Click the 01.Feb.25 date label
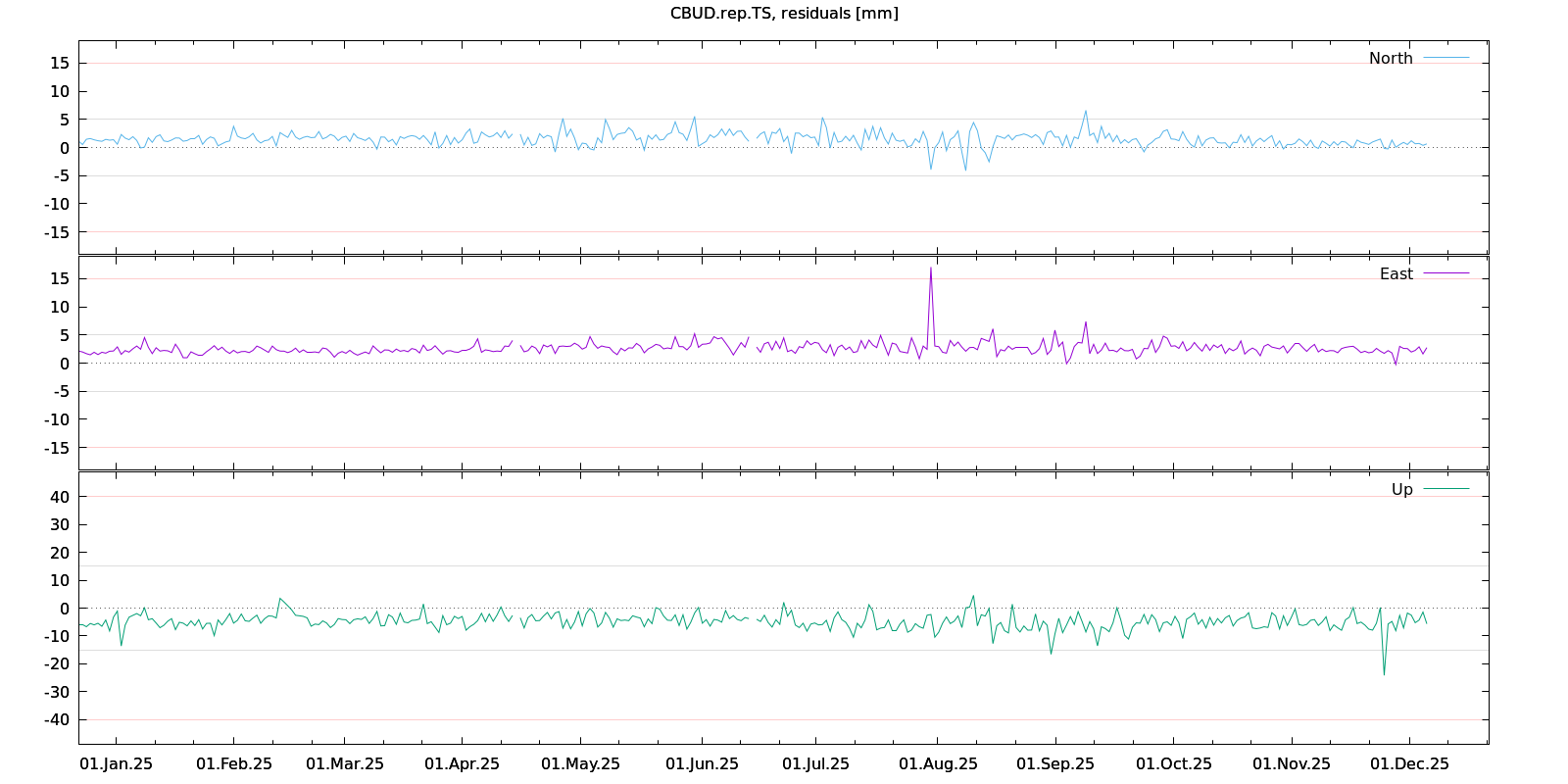1568x784 pixels. click(234, 764)
